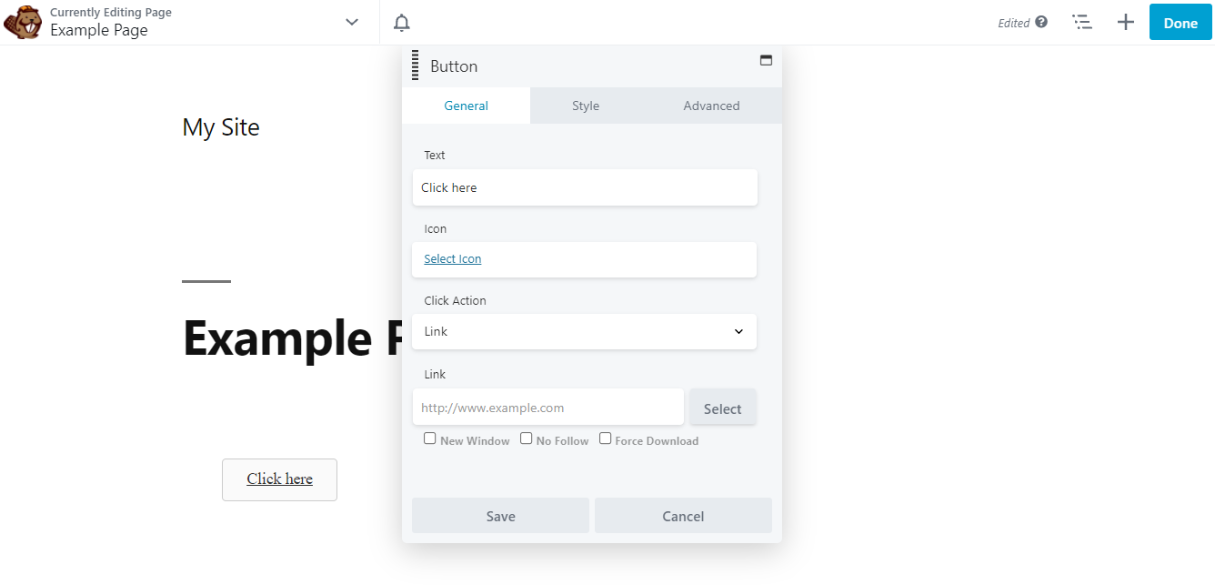The width and height of the screenshot is (1215, 588).
Task: Open notifications via the bell icon
Action: (401, 22)
